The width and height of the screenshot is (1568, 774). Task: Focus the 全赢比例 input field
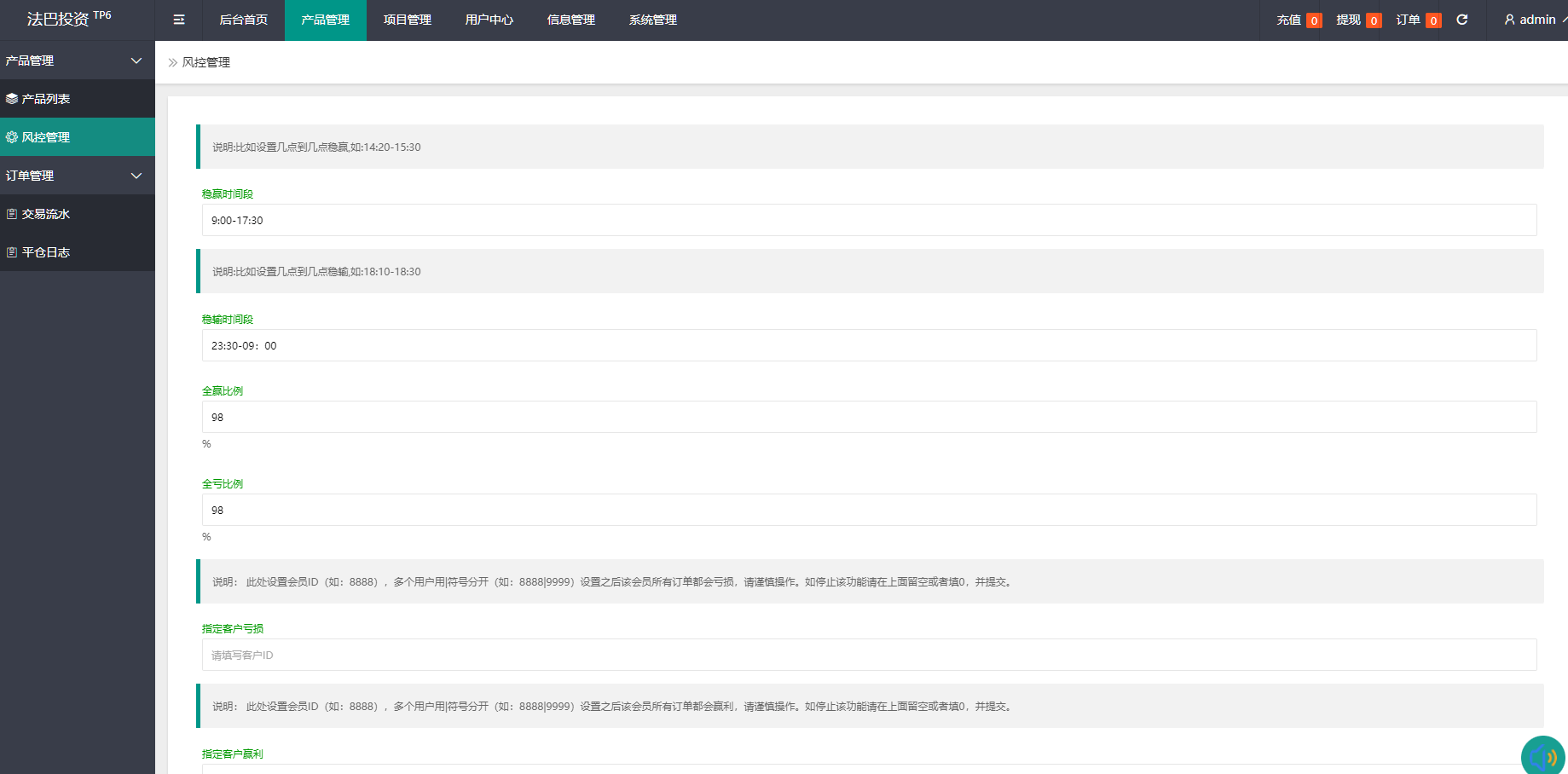click(x=869, y=417)
